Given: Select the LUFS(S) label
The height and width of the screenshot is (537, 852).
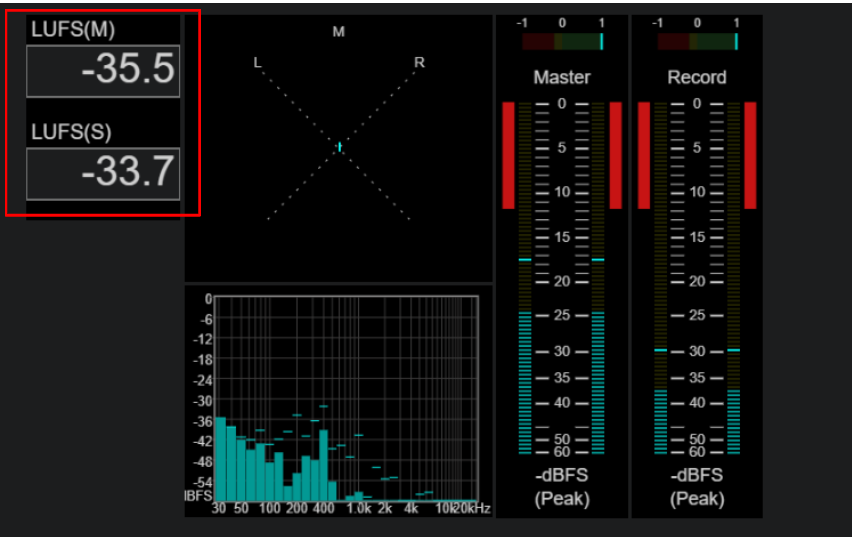Looking at the screenshot, I should point(71,132).
